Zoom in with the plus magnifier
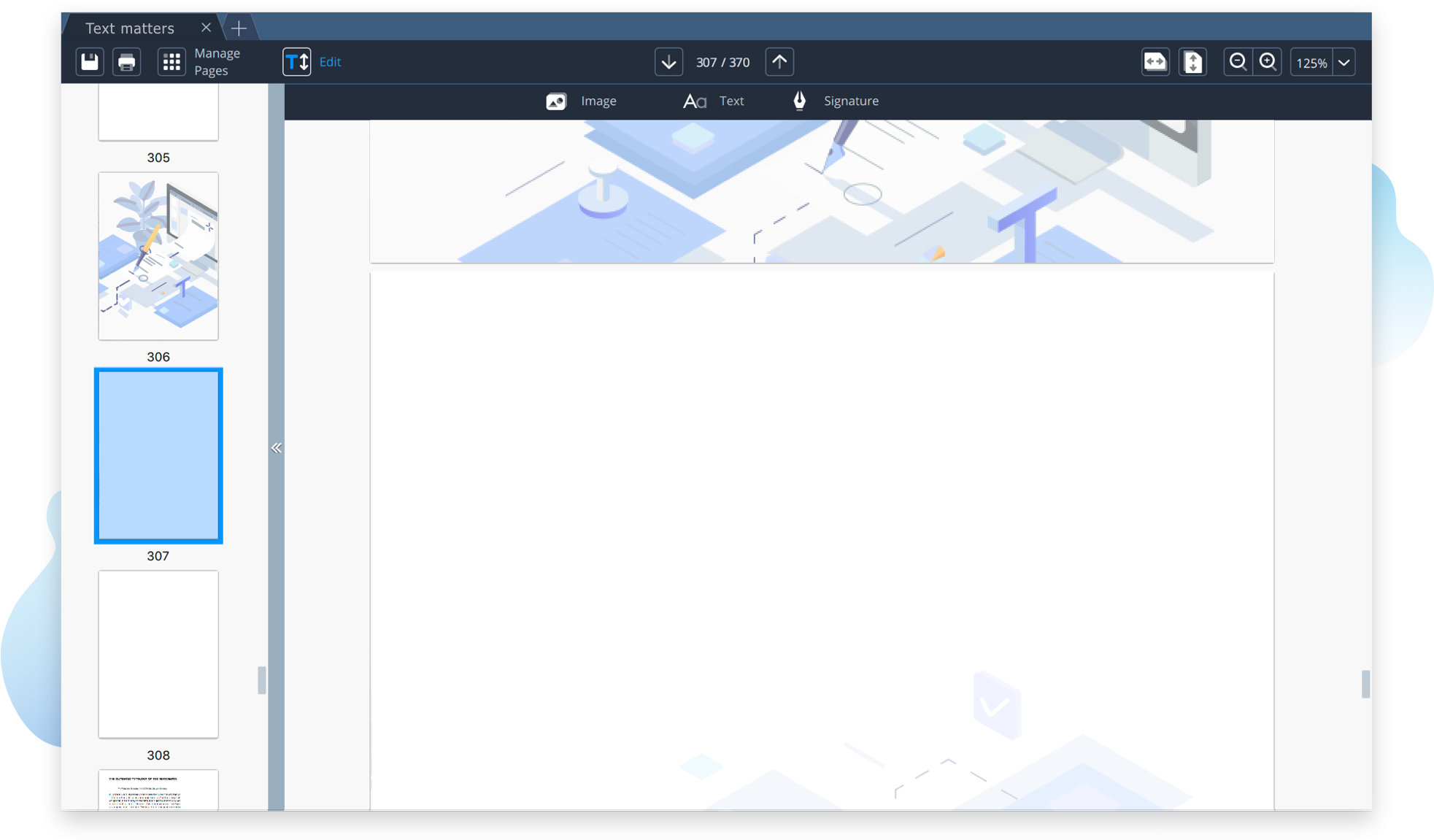1434x840 pixels. point(1268,62)
